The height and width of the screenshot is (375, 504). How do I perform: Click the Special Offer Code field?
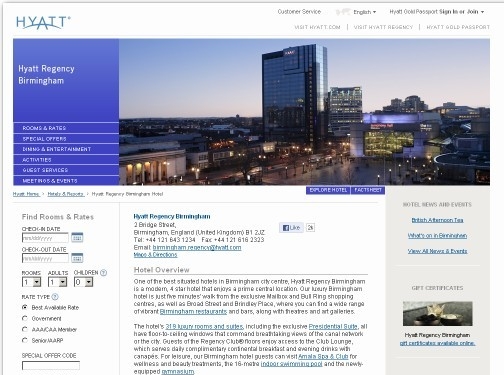pos(51,366)
